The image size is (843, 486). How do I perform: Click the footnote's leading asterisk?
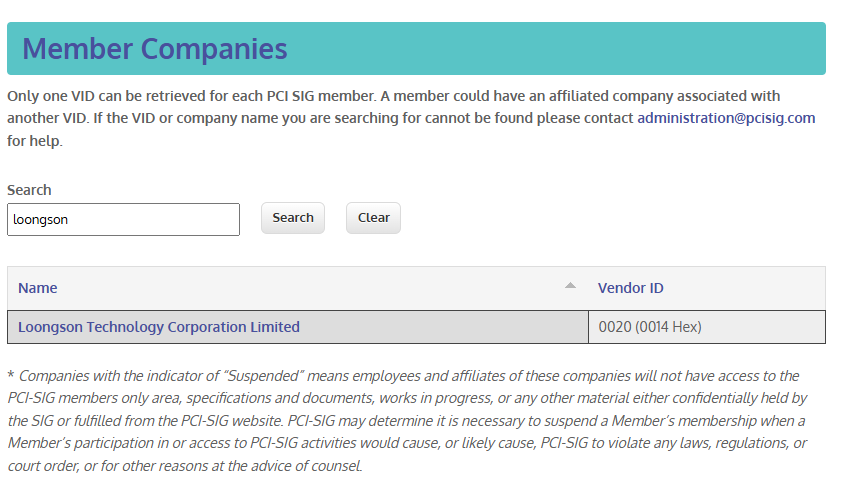click(10, 376)
